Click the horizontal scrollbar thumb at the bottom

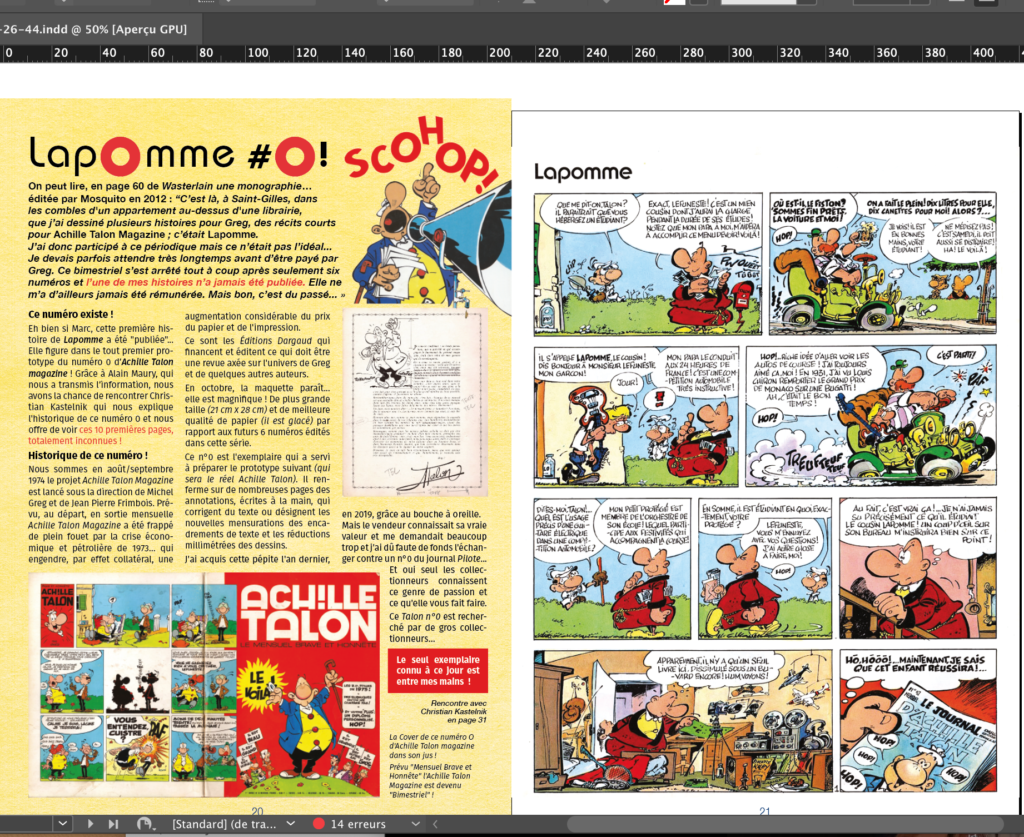coord(785,824)
